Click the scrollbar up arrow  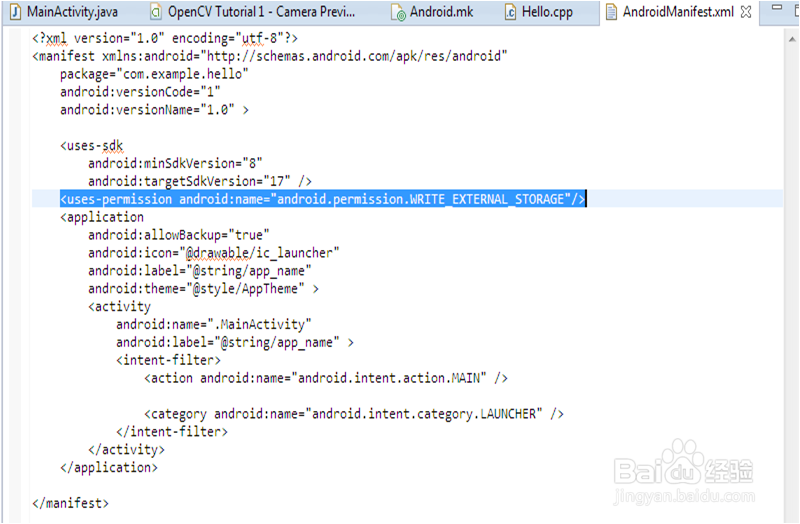(792, 39)
